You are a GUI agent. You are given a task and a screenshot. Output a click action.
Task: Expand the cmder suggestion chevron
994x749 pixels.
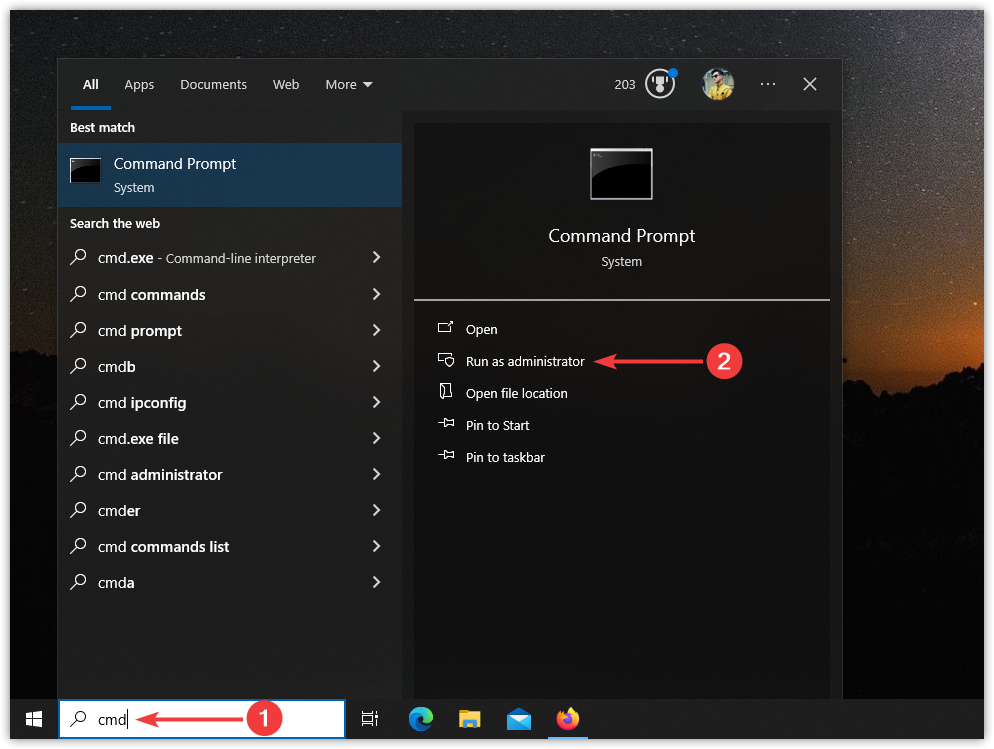(x=376, y=510)
